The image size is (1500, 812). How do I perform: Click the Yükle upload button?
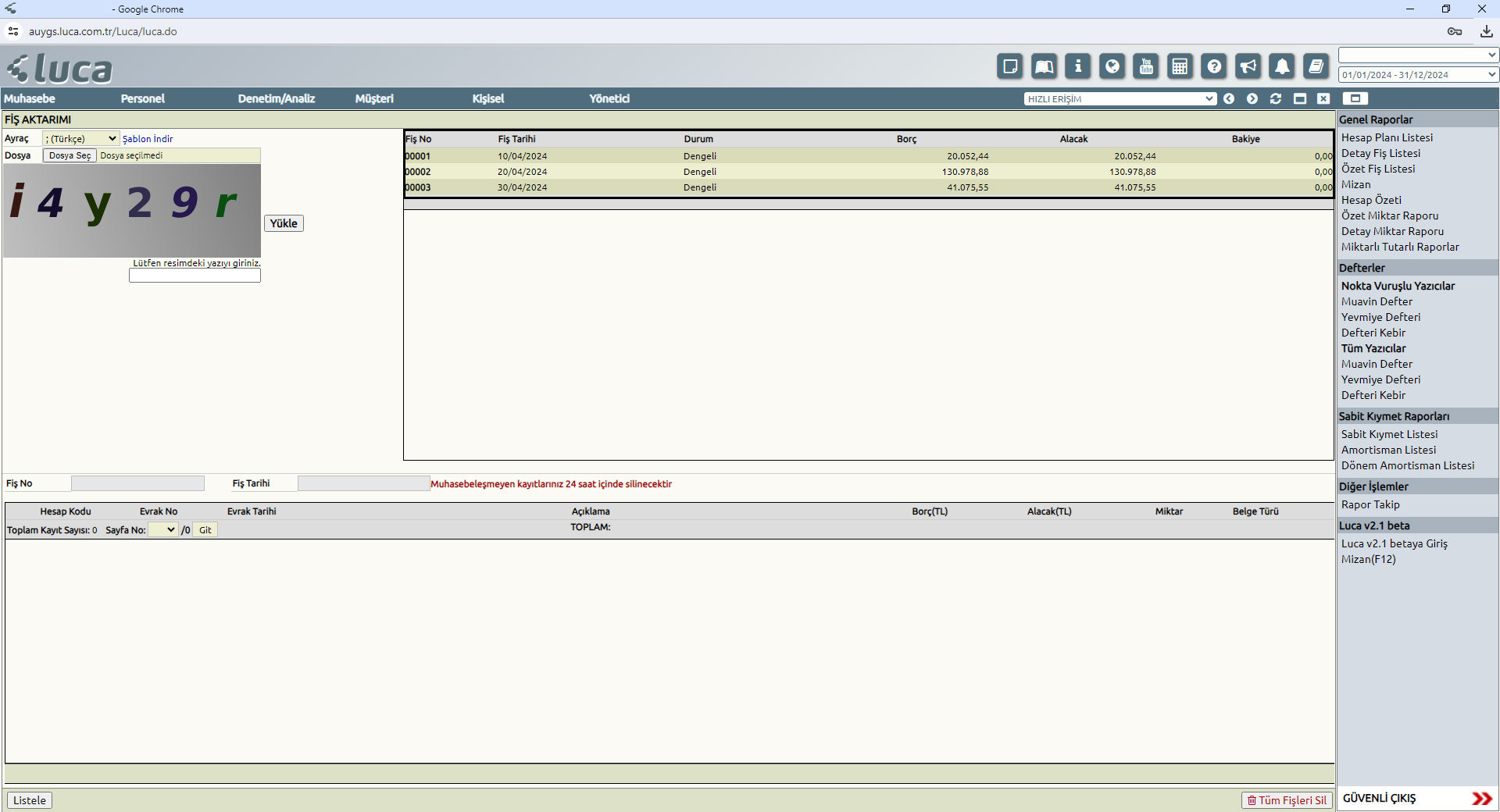click(284, 223)
